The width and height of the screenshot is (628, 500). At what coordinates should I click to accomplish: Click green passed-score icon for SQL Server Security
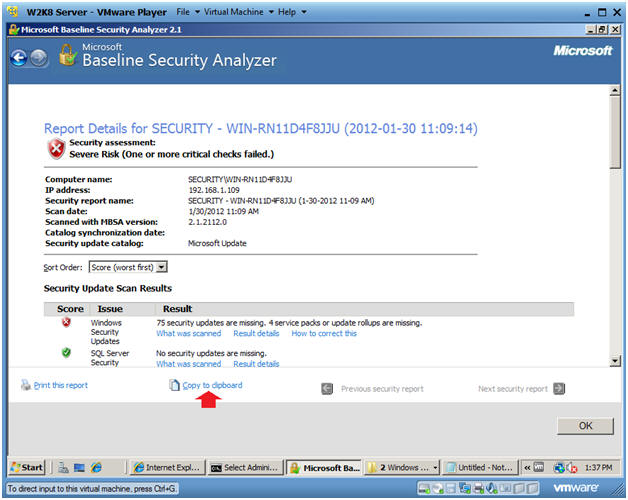tap(66, 352)
